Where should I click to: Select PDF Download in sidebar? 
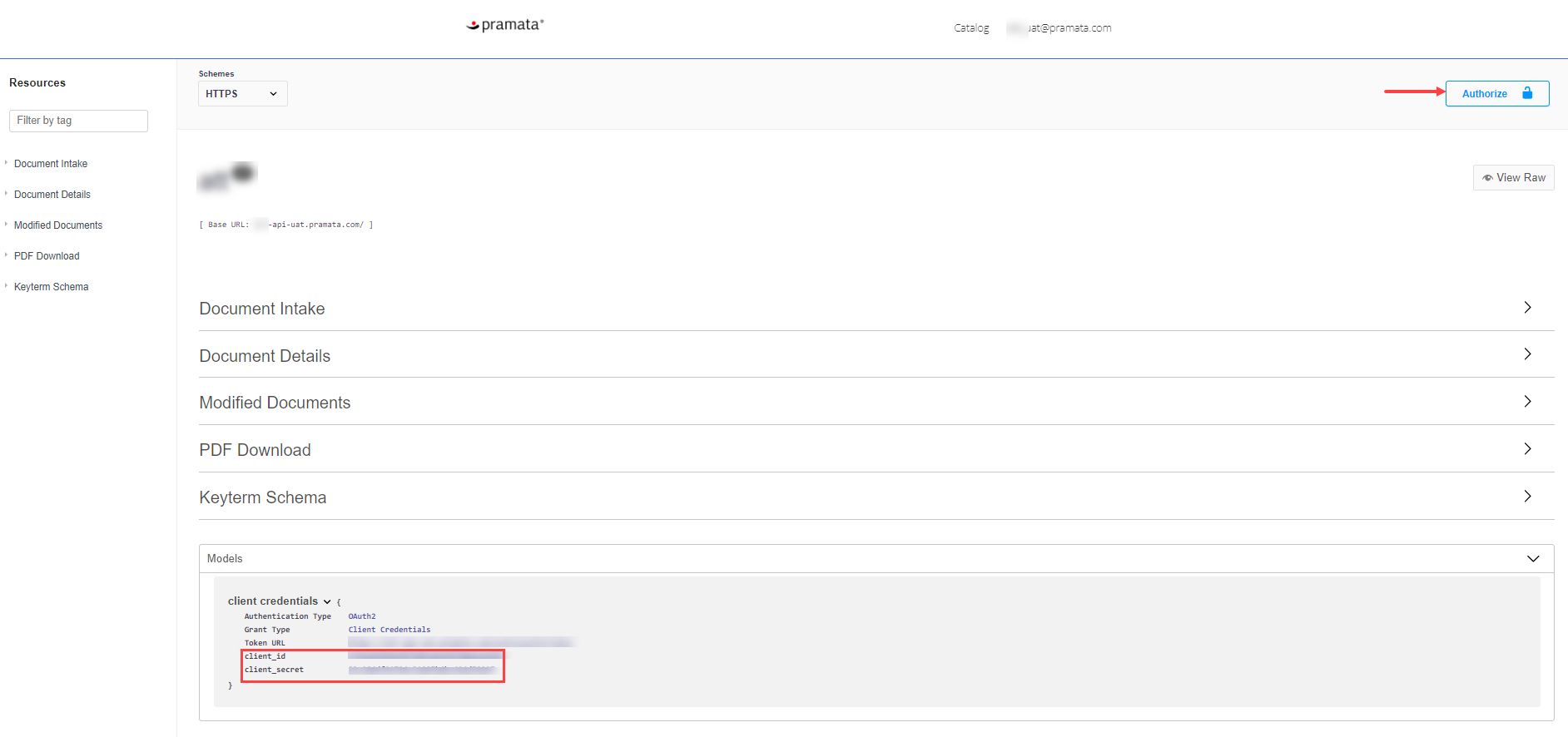[x=47, y=256]
